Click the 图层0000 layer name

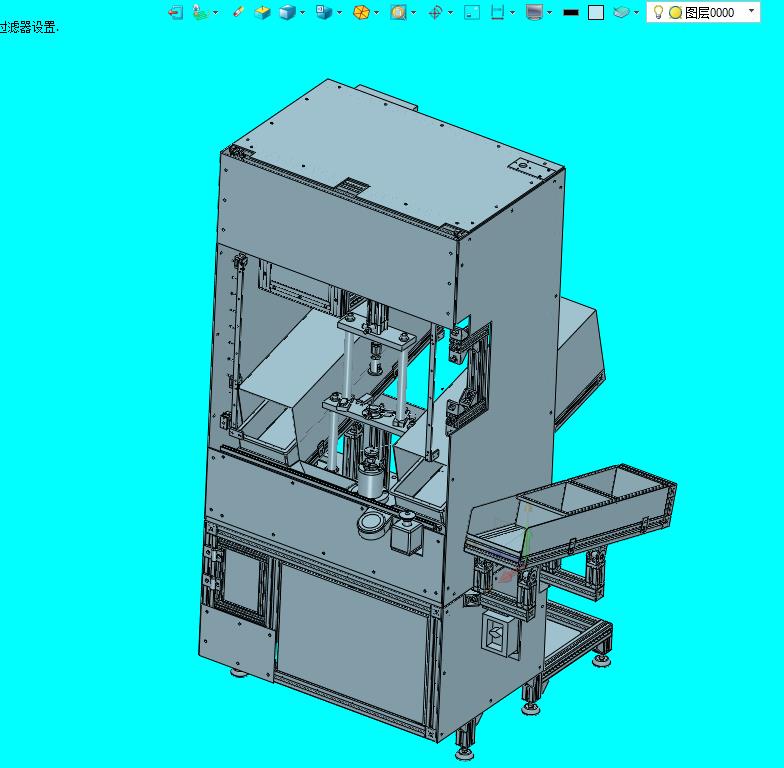coord(710,12)
